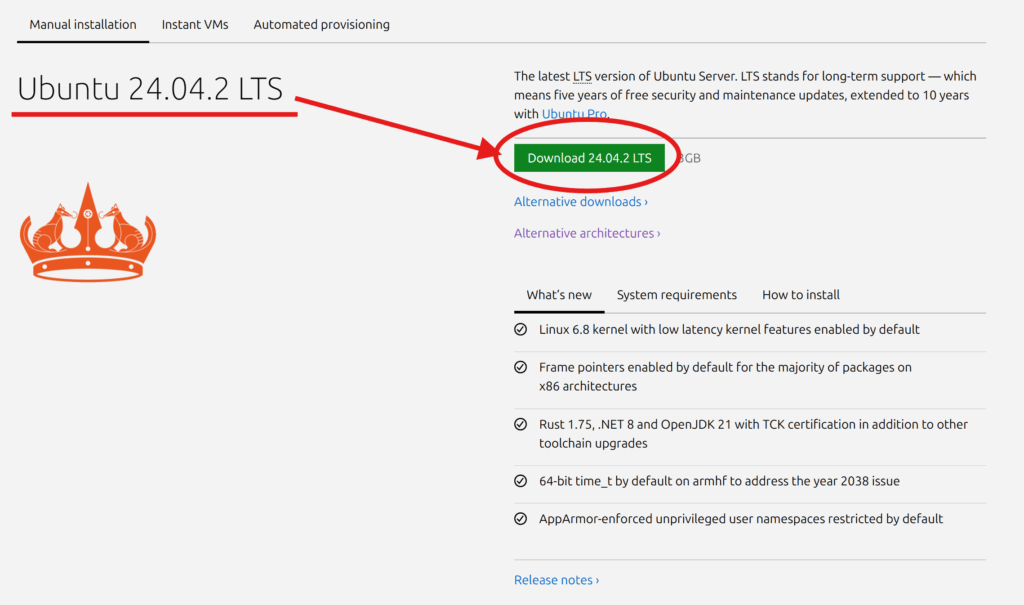Follow the Alternative downloads link
This screenshot has width=1024, height=605.
581,202
